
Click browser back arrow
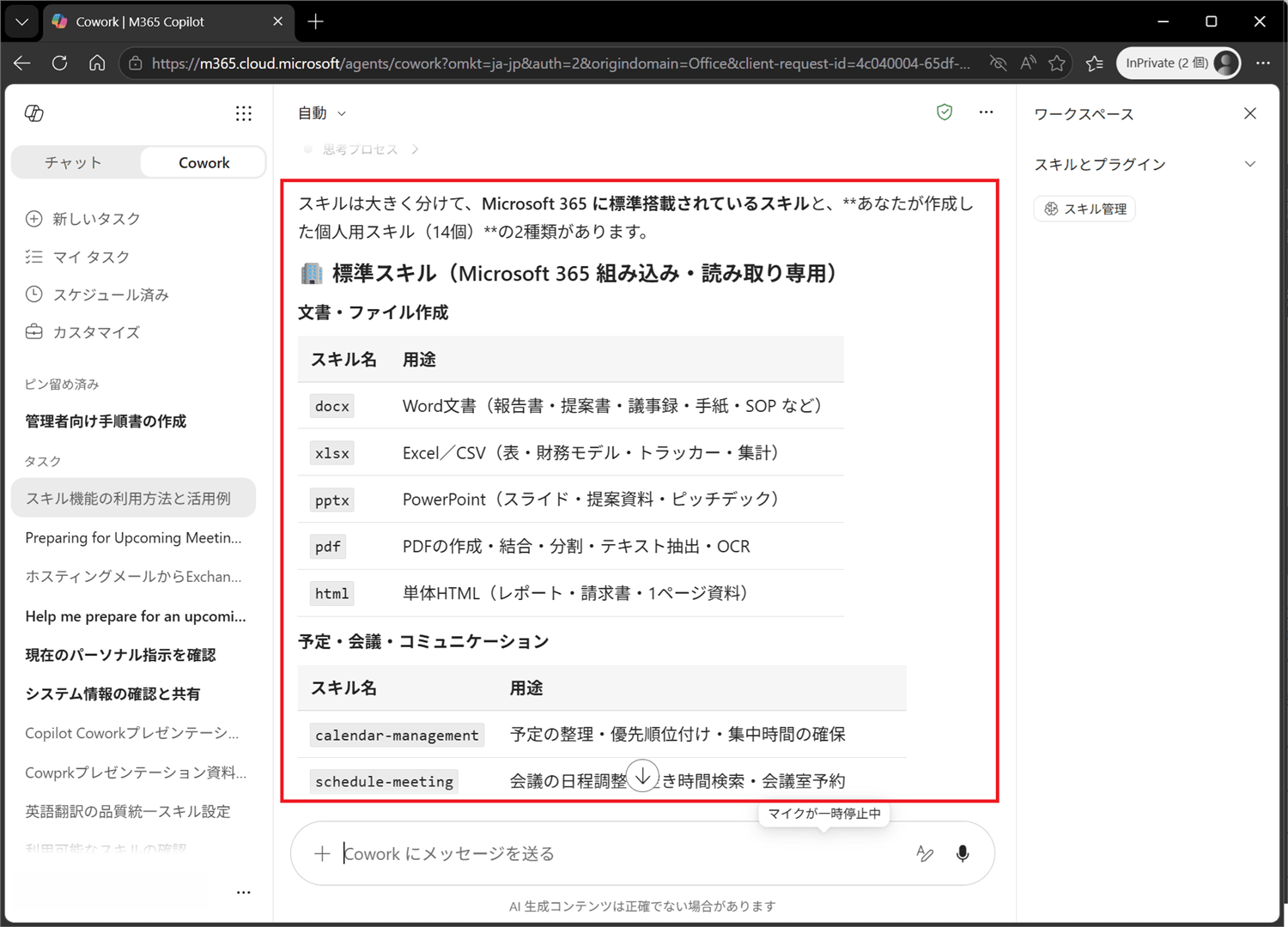pyautogui.click(x=22, y=63)
